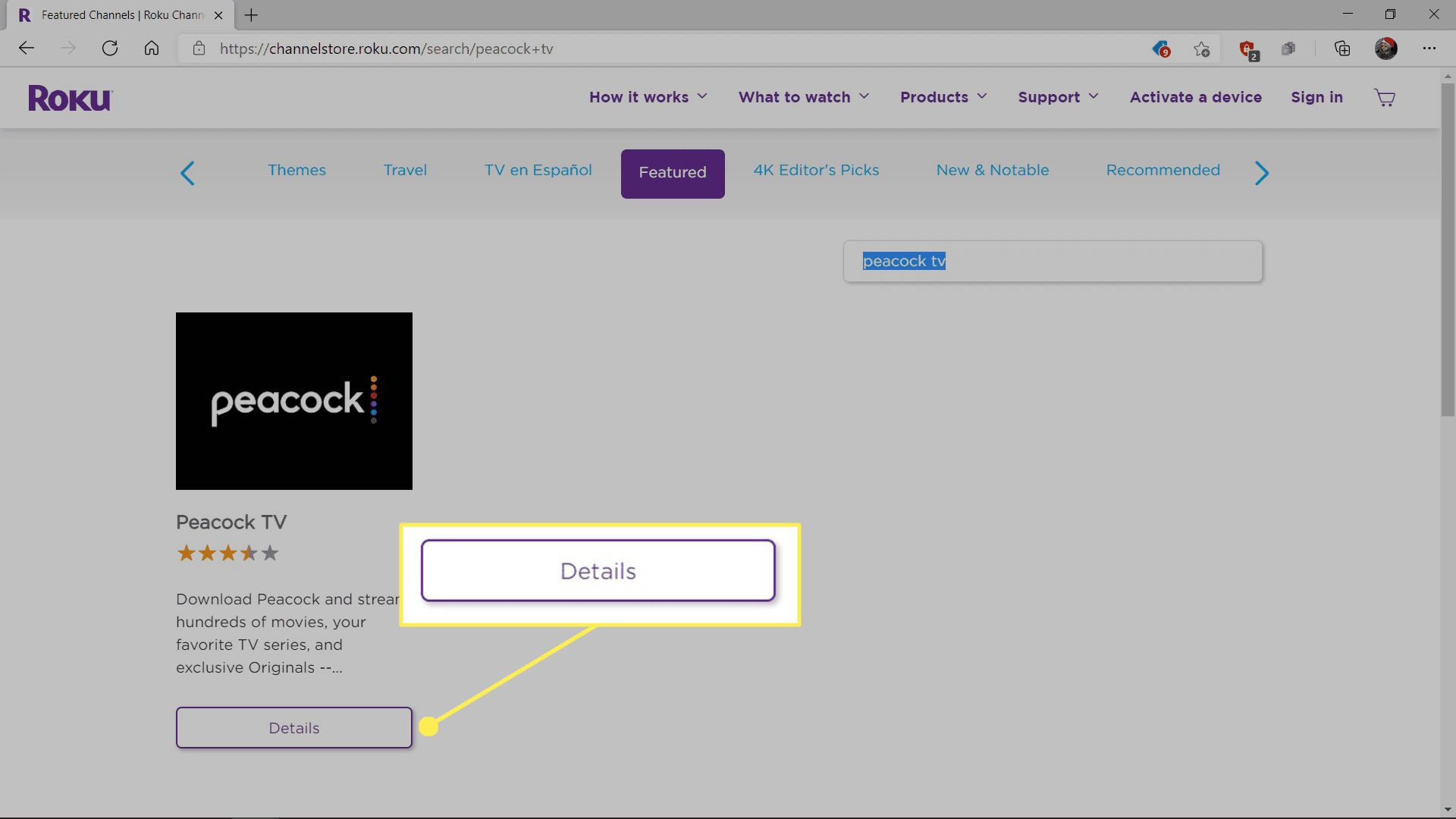1456x819 pixels.
Task: Open browser Settings and more menu
Action: [1429, 49]
